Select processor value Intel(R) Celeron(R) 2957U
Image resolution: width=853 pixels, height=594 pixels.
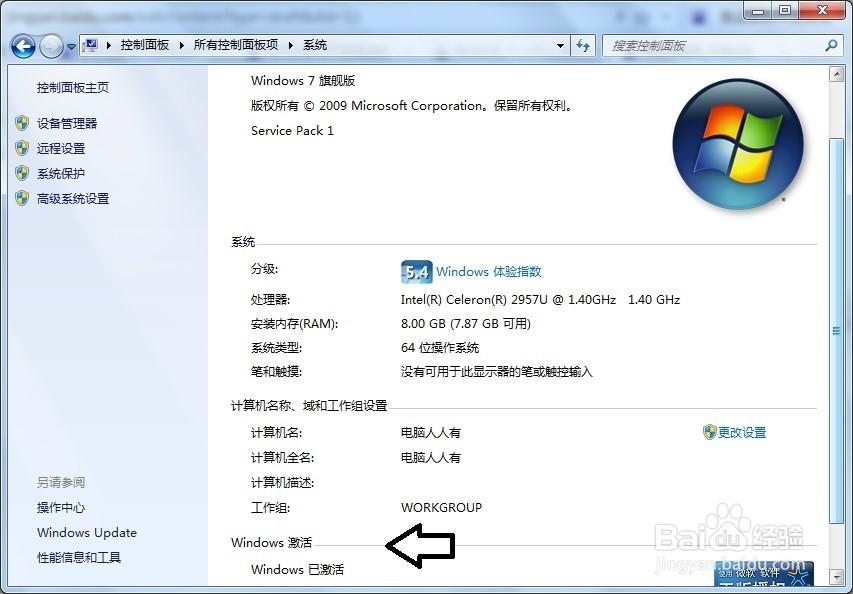(540, 300)
